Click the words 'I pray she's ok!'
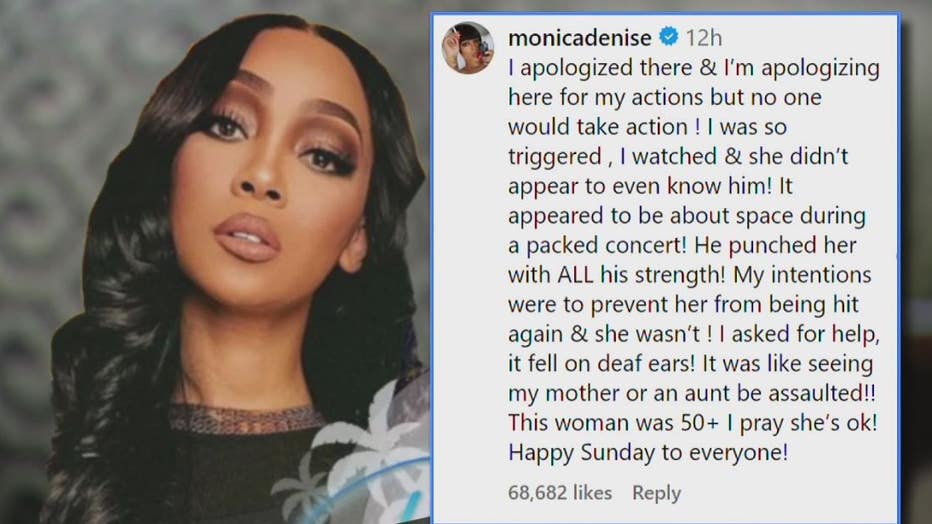This screenshot has width=932, height=524. (x=802, y=424)
